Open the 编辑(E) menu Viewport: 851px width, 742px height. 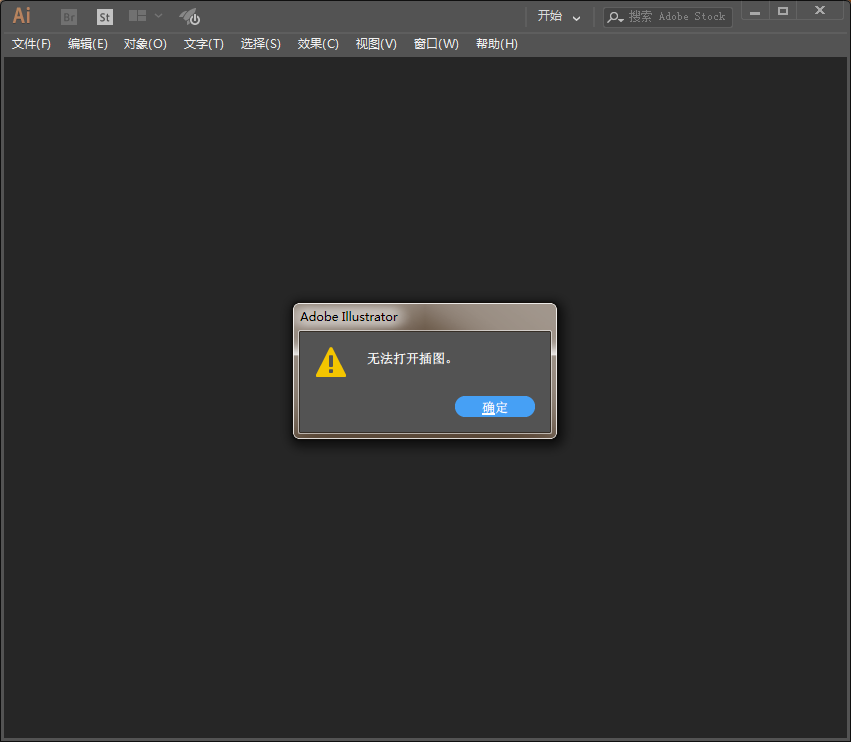pos(88,44)
